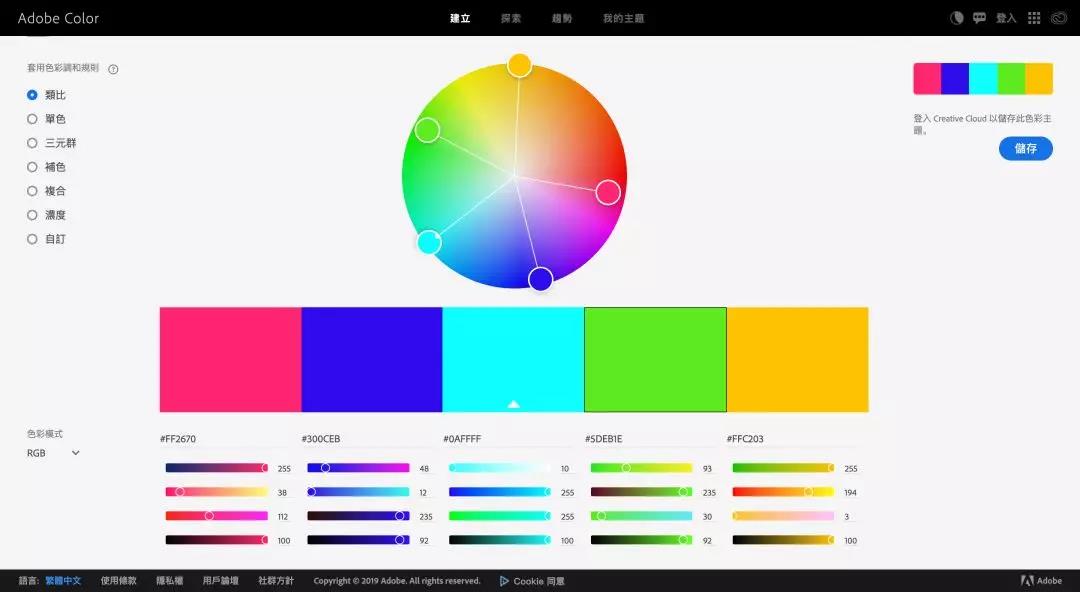Screen dimensions: 1080x592
Task: Click the 儲存 save button
Action: pyautogui.click(x=1026, y=148)
